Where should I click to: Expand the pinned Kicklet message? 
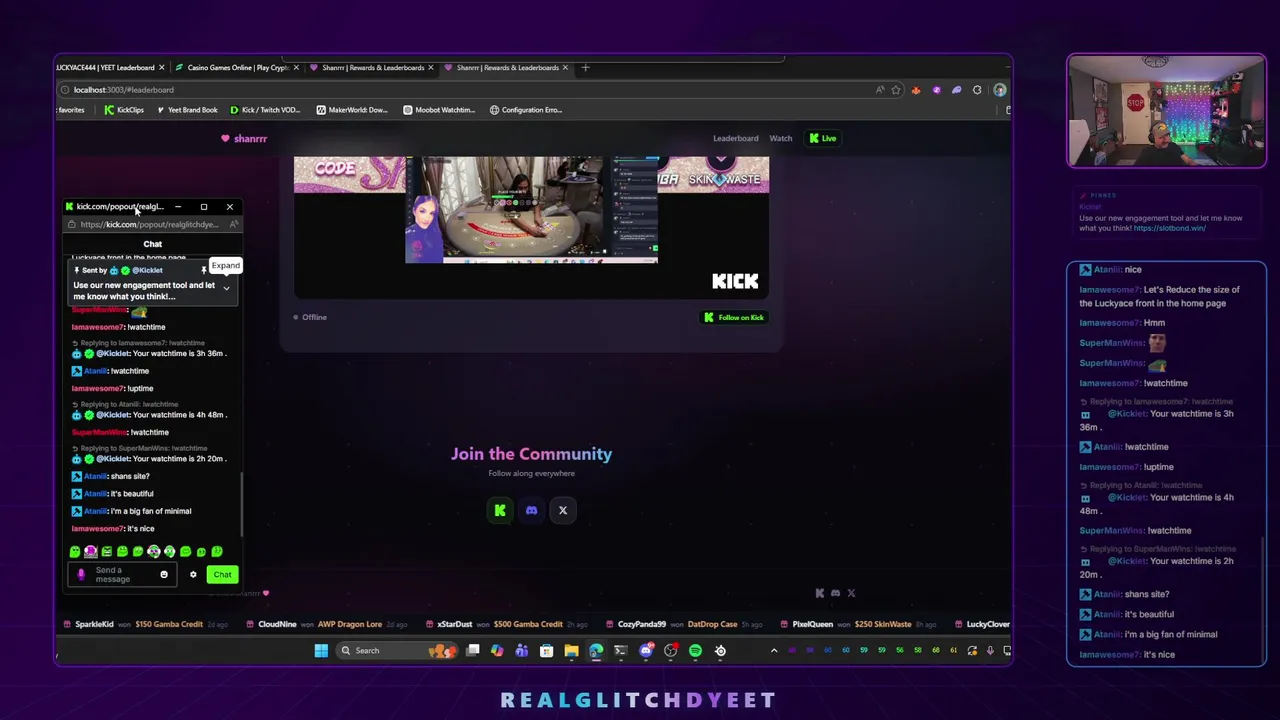[226, 288]
